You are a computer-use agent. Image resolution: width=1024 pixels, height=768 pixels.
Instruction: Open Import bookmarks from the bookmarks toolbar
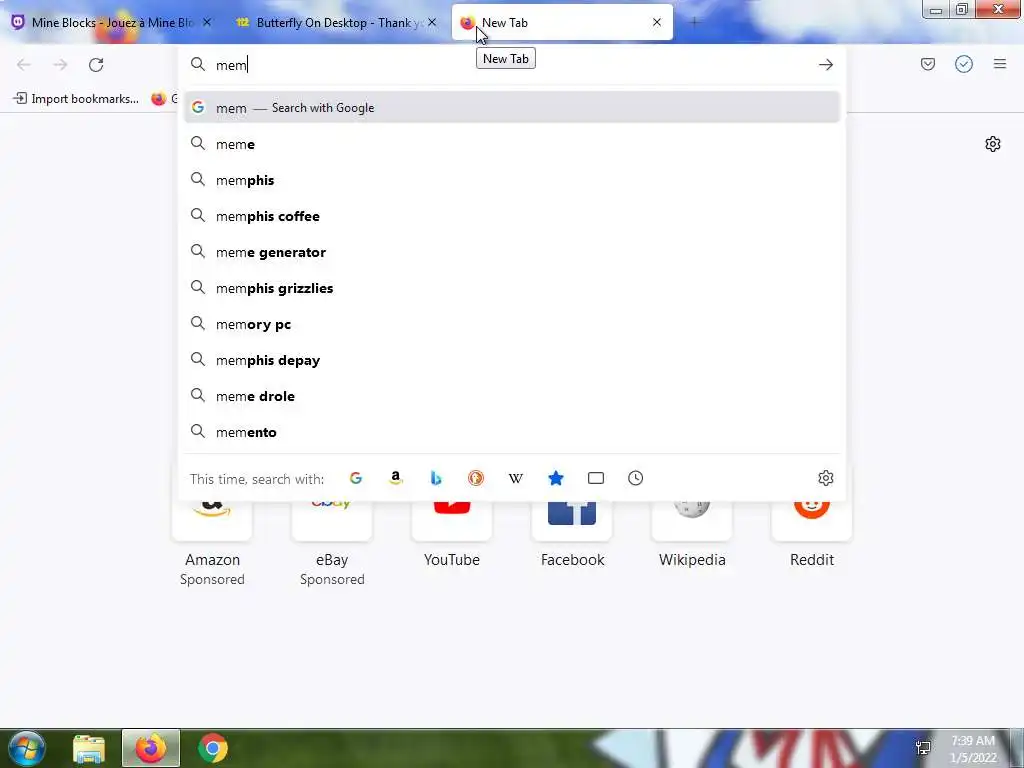pos(76,99)
